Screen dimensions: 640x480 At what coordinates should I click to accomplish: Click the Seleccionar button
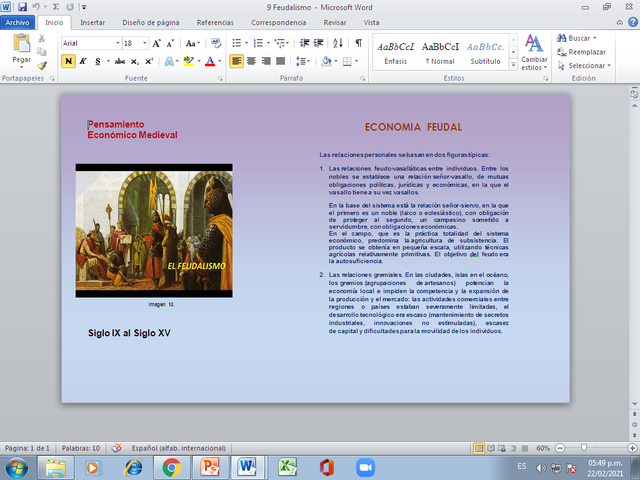(584, 65)
